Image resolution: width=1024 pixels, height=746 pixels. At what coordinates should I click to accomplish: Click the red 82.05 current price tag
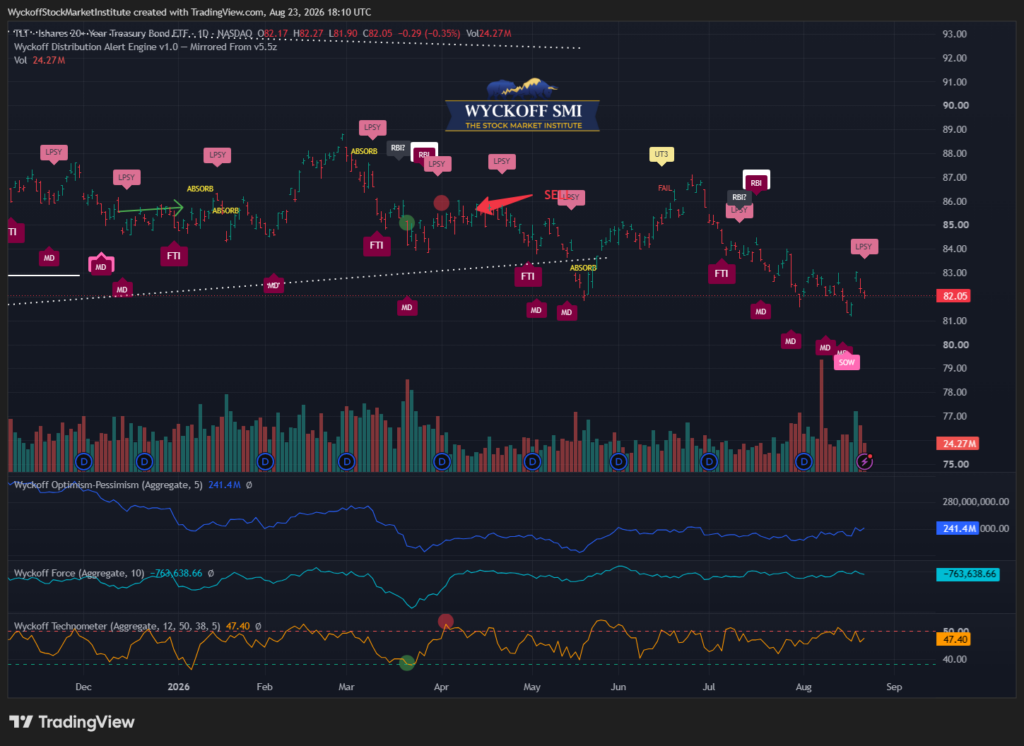[x=954, y=296]
